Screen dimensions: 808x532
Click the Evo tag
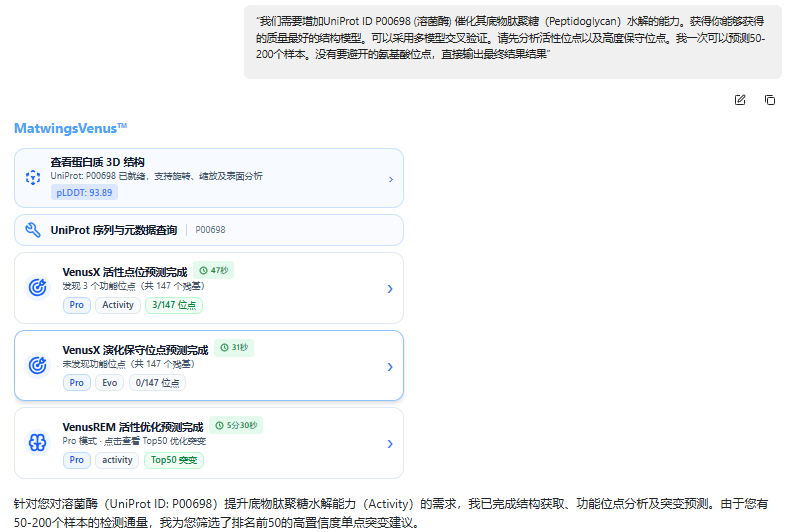click(109, 383)
